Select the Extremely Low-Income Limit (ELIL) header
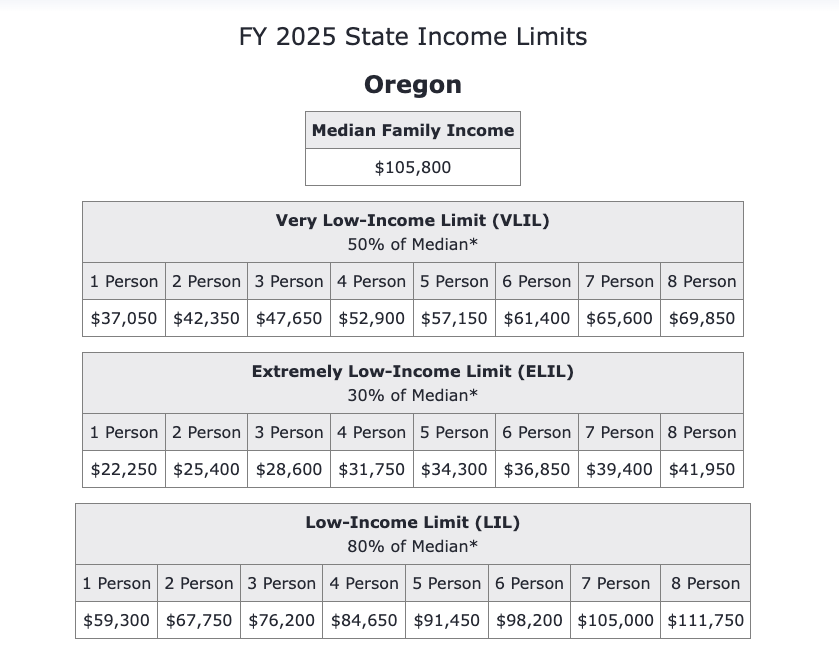The height and width of the screenshot is (668, 839). pyautogui.click(x=413, y=371)
